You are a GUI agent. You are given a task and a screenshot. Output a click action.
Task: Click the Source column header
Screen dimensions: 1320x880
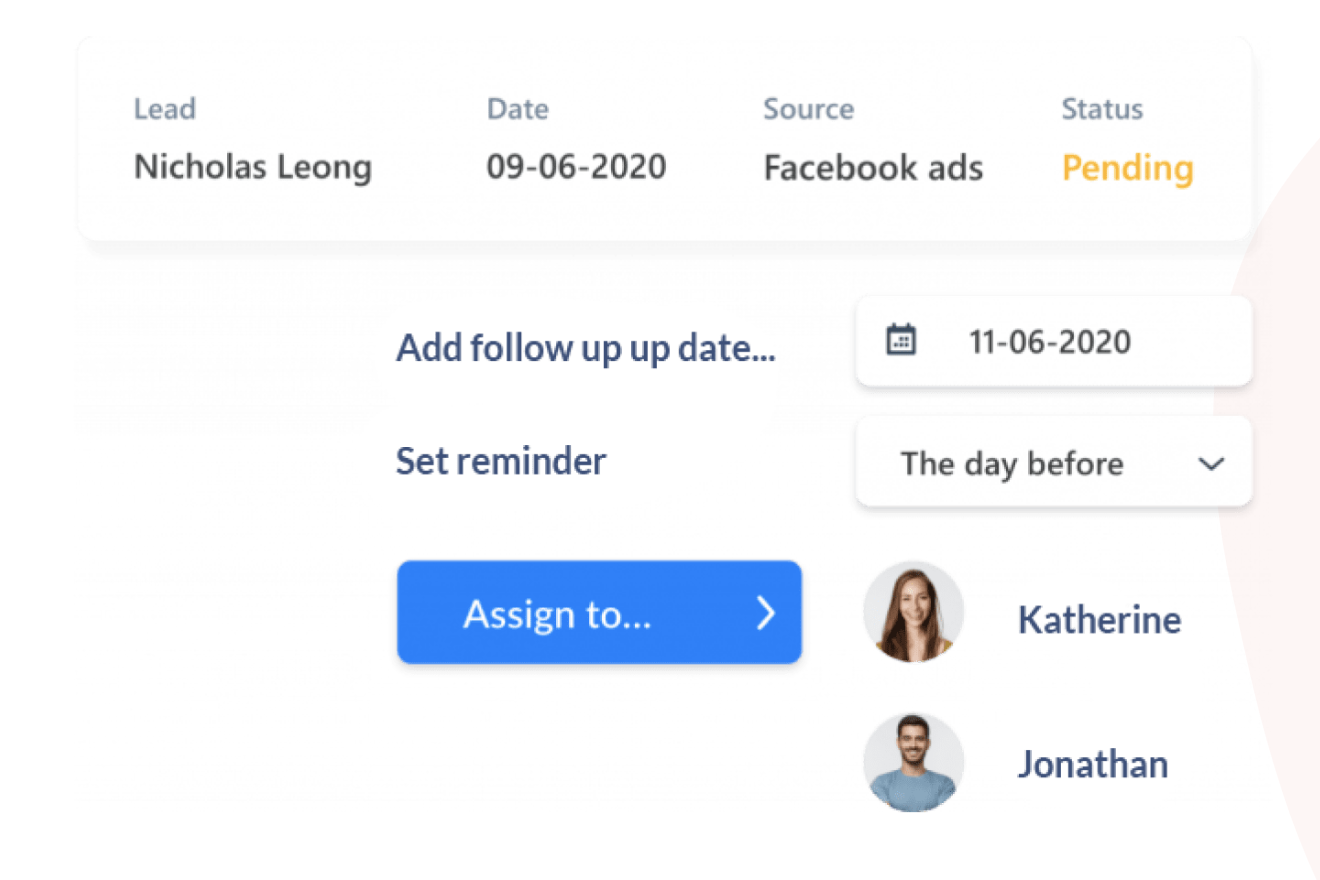pyautogui.click(x=808, y=109)
